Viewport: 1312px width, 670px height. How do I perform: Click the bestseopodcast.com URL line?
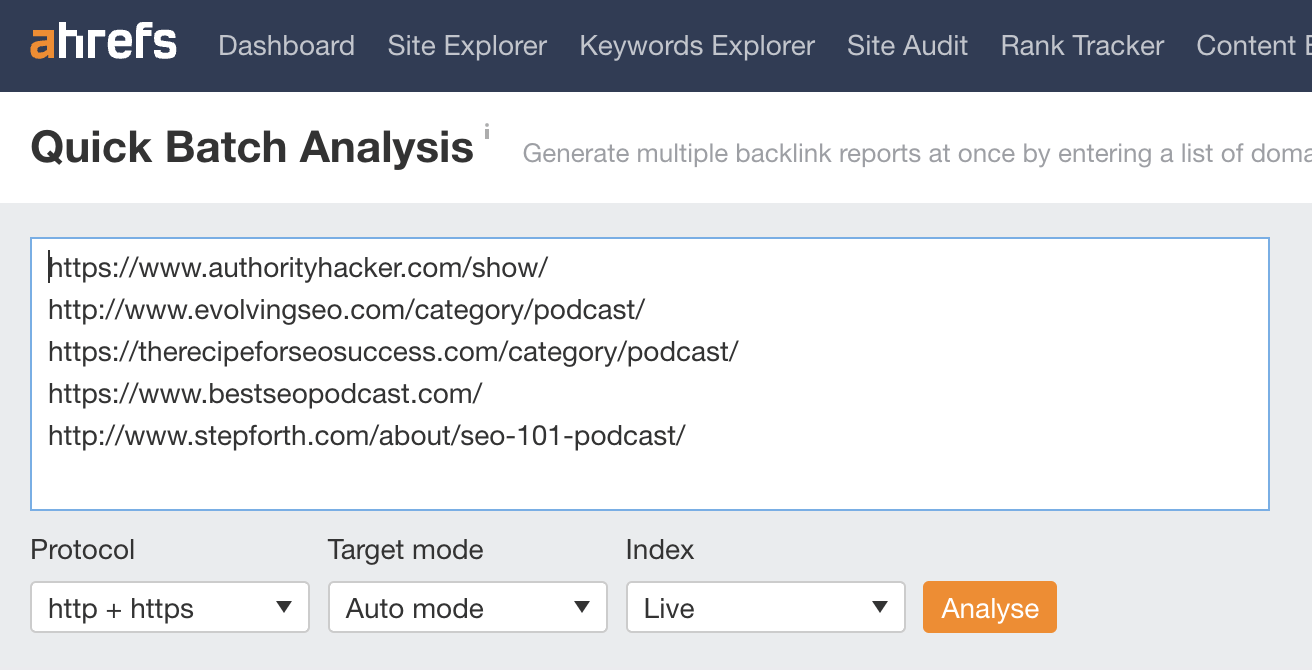point(265,394)
